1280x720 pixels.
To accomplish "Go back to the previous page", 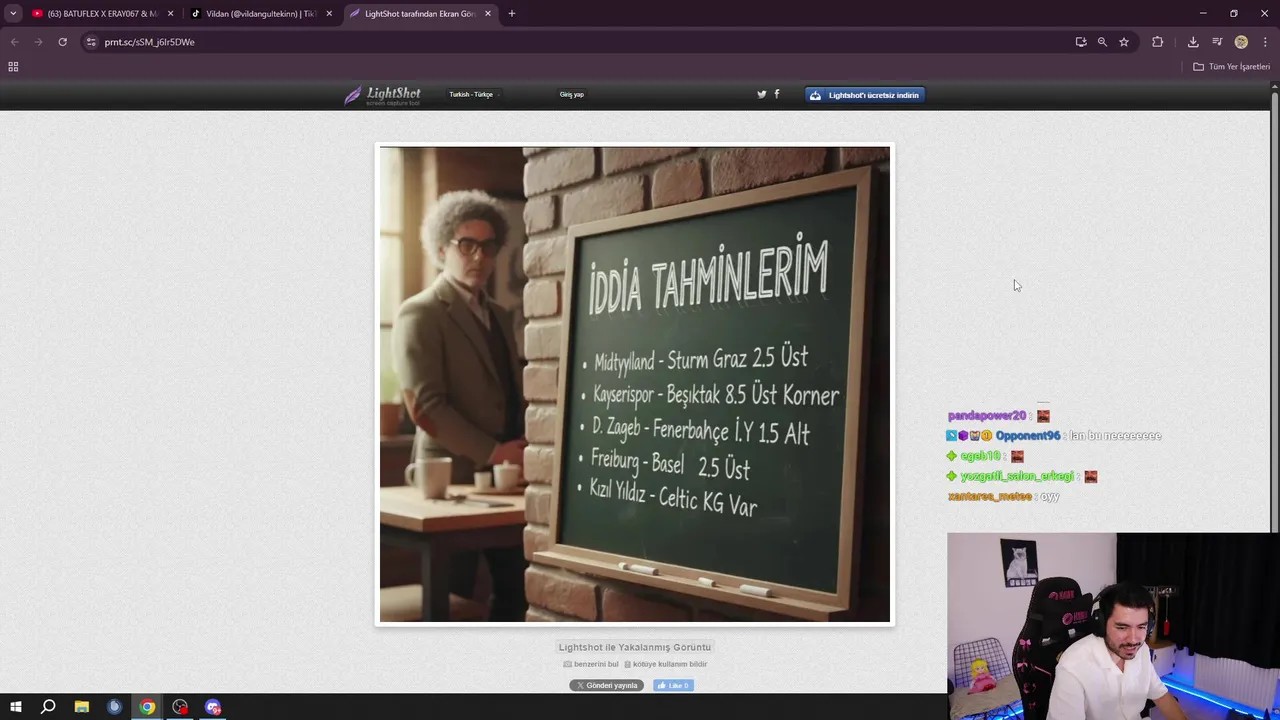I will point(14,42).
